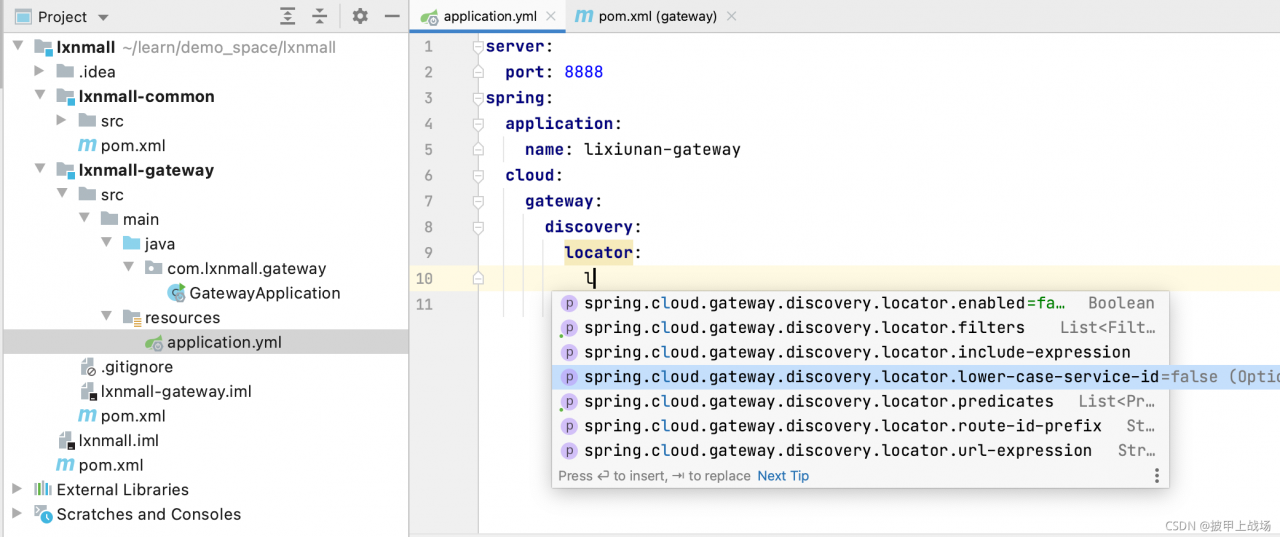This screenshot has width=1280, height=537.
Task: Close the pom.xml (gateway) tab
Action: pos(732,17)
